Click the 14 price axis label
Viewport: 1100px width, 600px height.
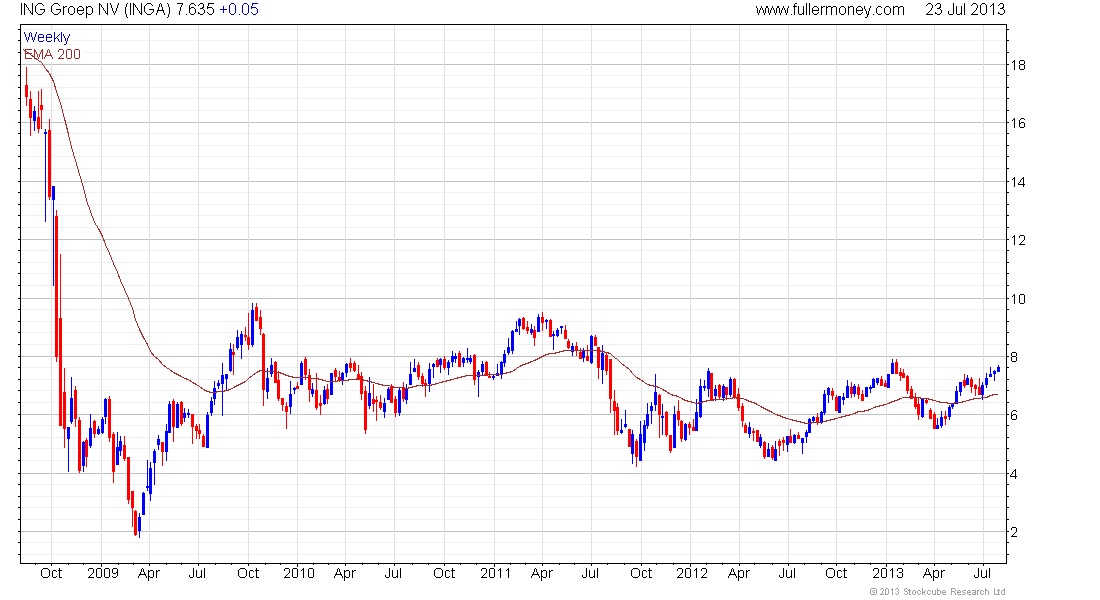pyautogui.click(x=1017, y=182)
